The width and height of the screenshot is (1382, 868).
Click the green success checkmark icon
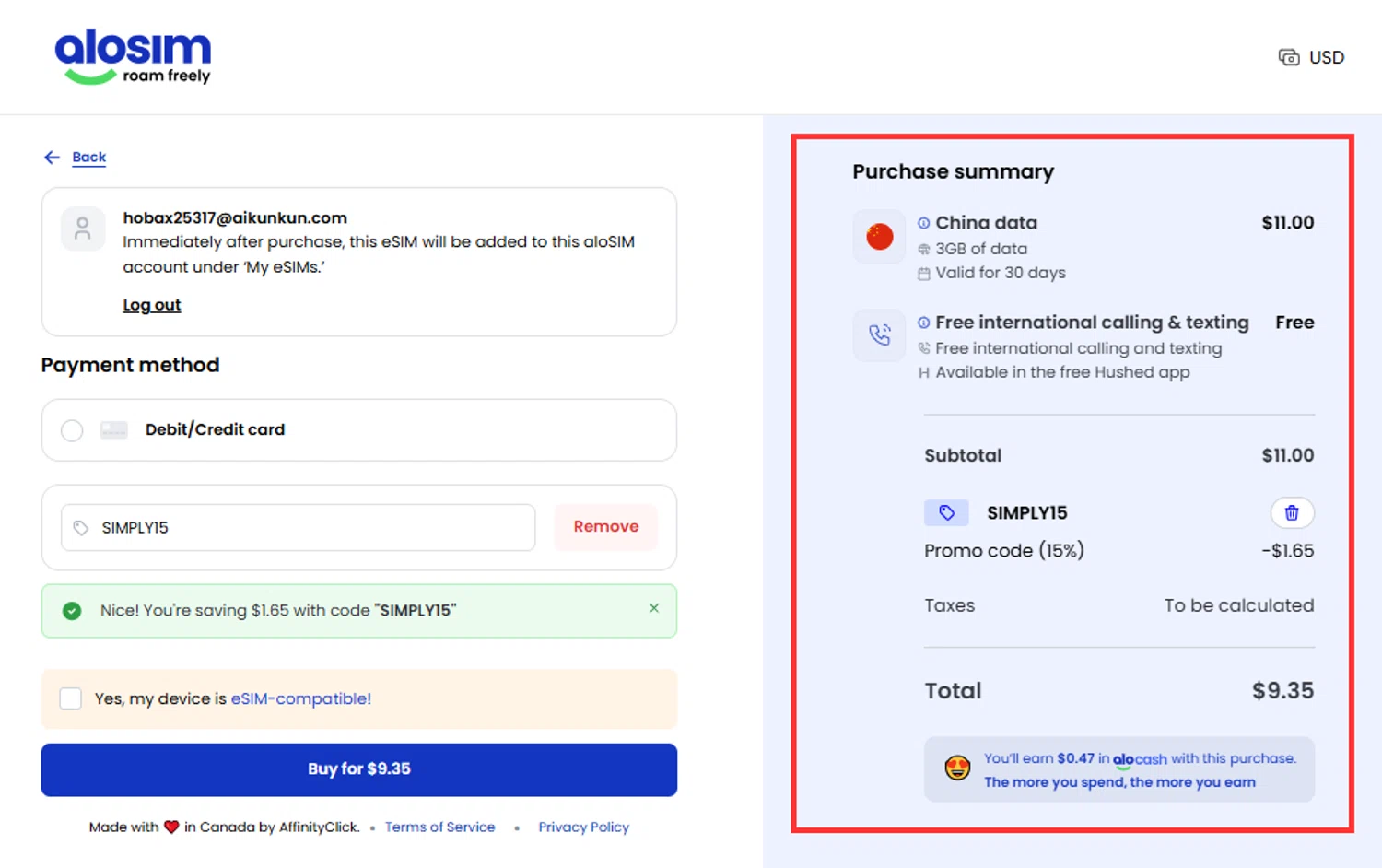point(72,611)
